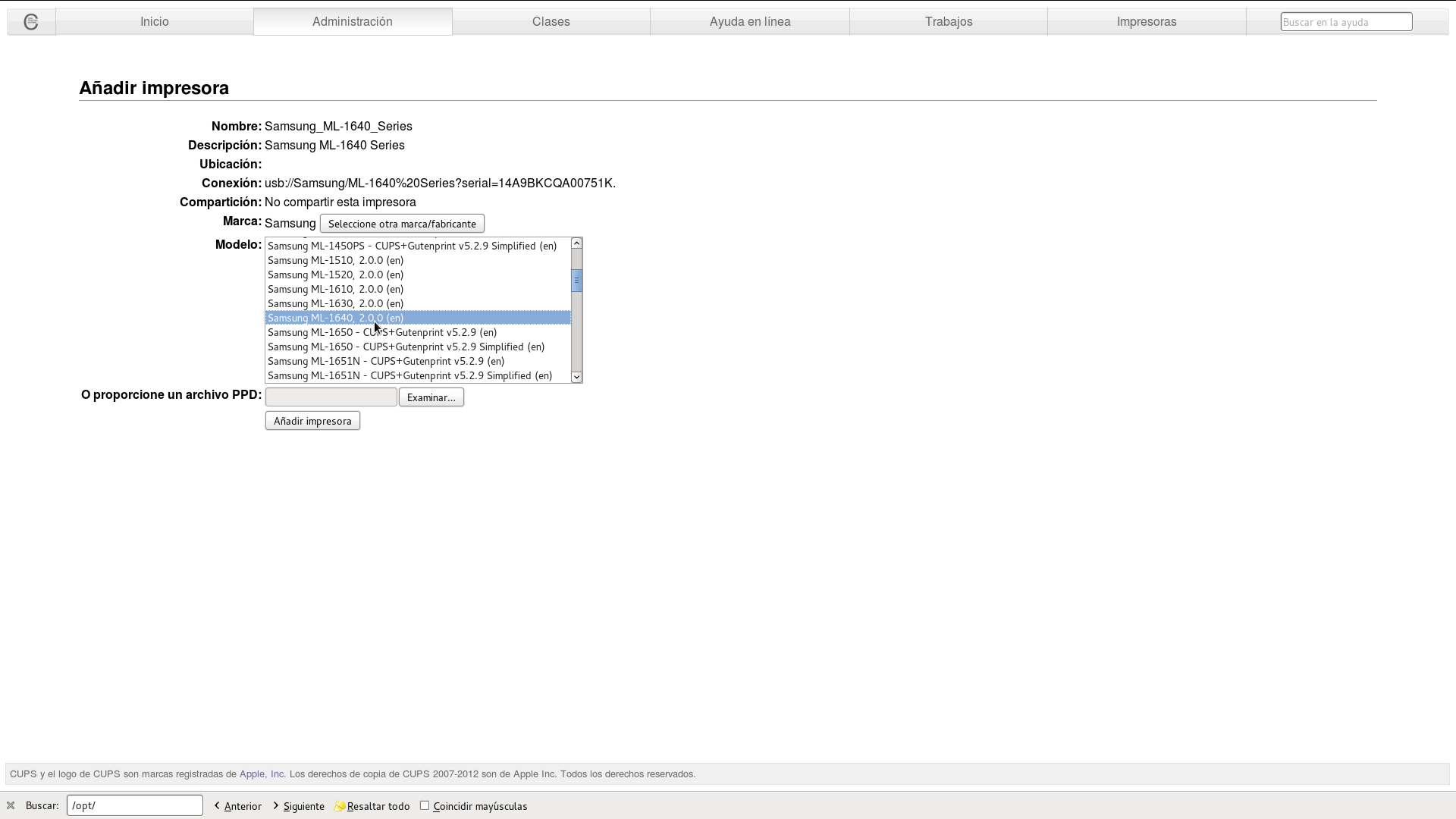This screenshot has height=819, width=1456.
Task: Open the Impresoras tab
Action: [1147, 21]
